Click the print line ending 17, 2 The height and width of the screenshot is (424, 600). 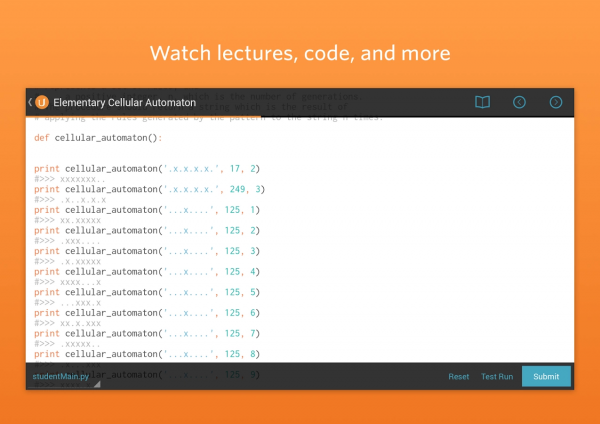pos(147,169)
